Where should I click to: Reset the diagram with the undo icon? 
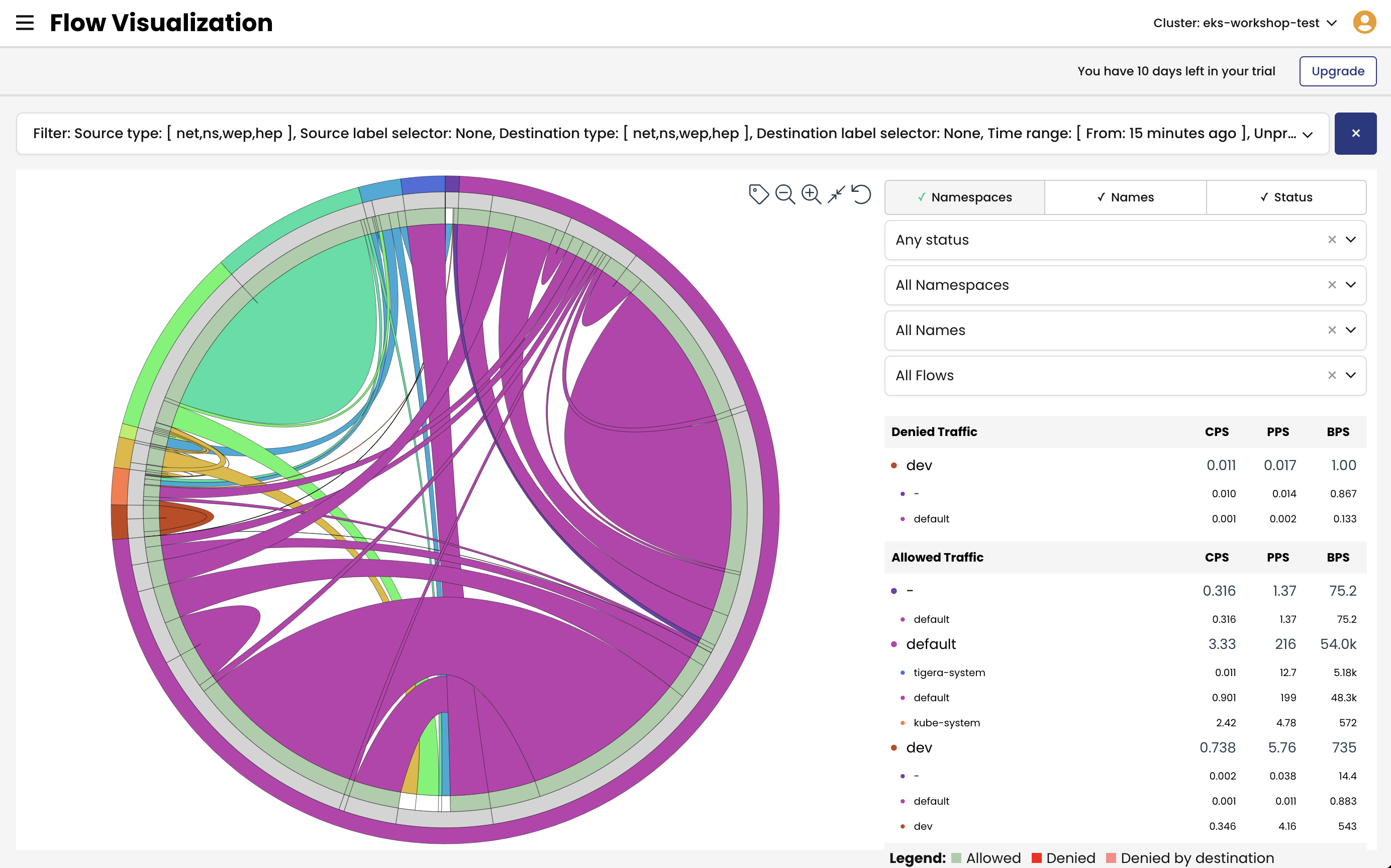pyautogui.click(x=861, y=194)
